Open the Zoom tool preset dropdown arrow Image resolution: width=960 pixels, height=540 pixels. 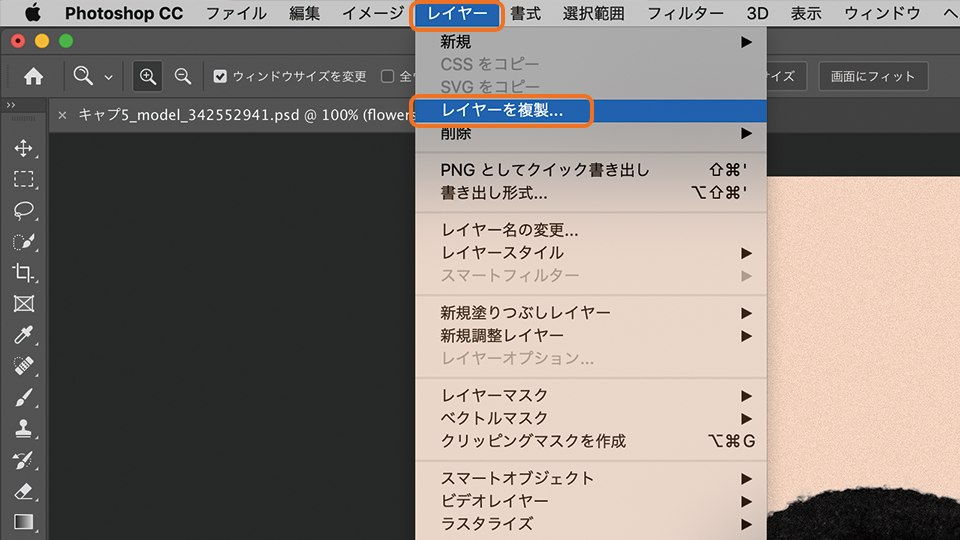point(108,78)
